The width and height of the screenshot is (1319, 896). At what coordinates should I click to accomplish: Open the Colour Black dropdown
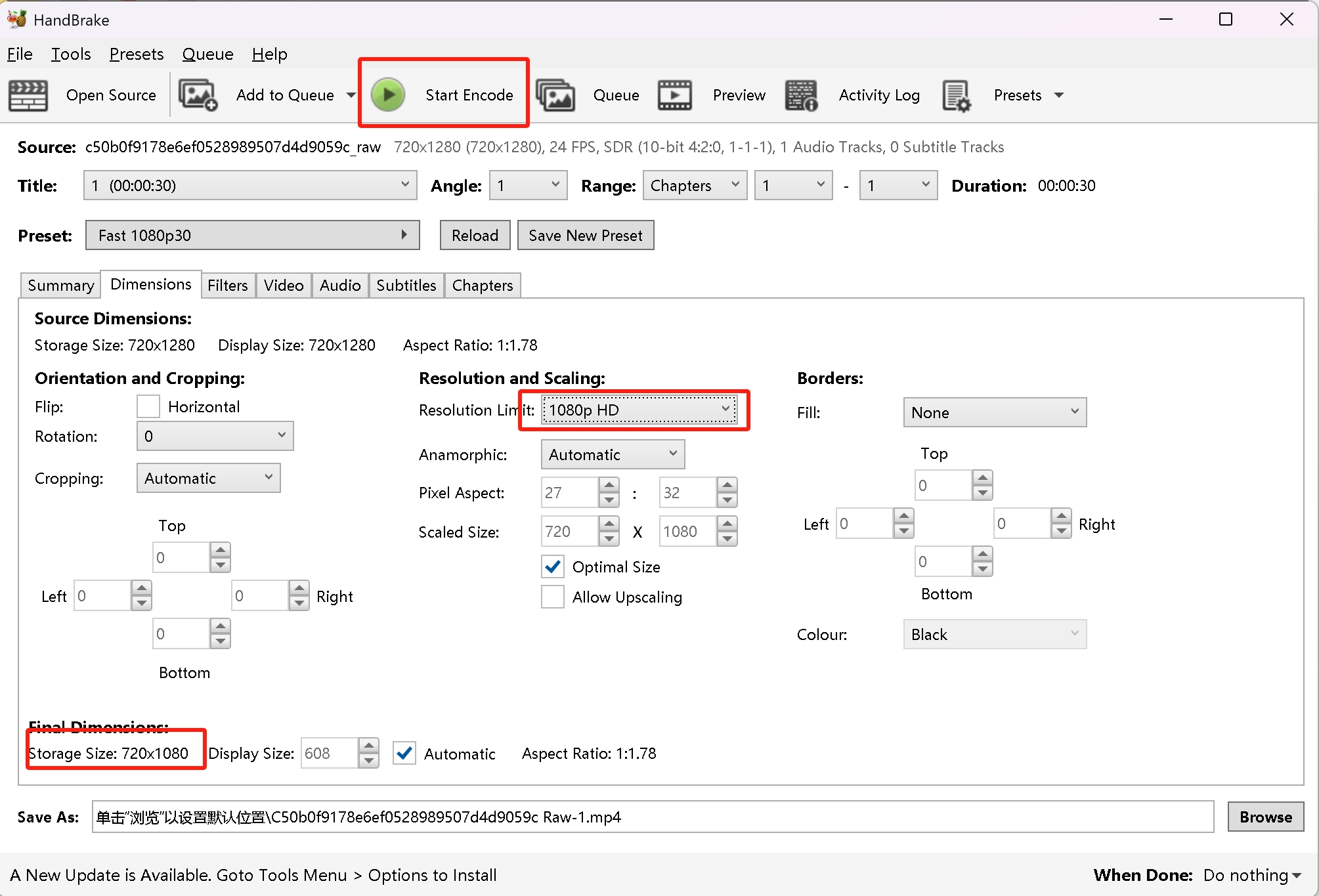point(995,635)
